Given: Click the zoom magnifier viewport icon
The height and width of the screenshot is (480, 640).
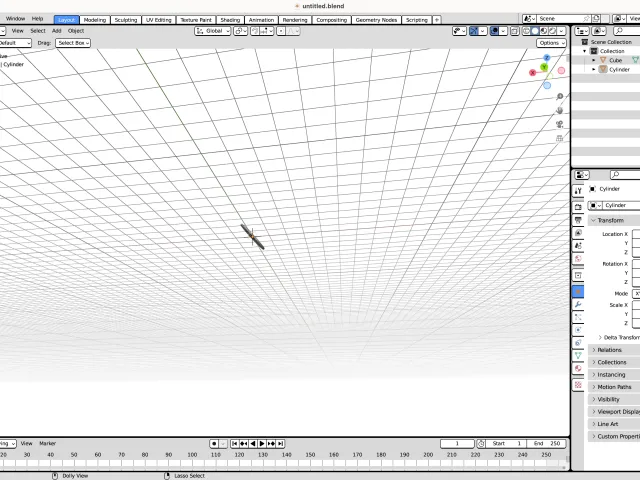Looking at the screenshot, I should click(x=560, y=97).
